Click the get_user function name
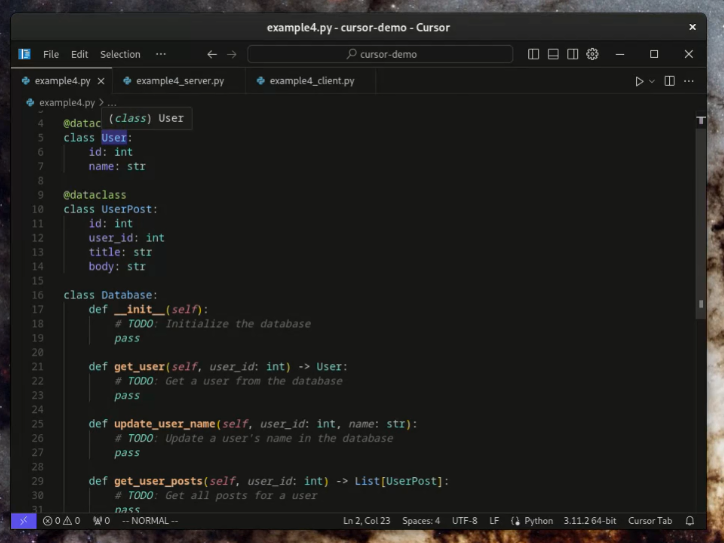The width and height of the screenshot is (724, 543). click(139, 367)
